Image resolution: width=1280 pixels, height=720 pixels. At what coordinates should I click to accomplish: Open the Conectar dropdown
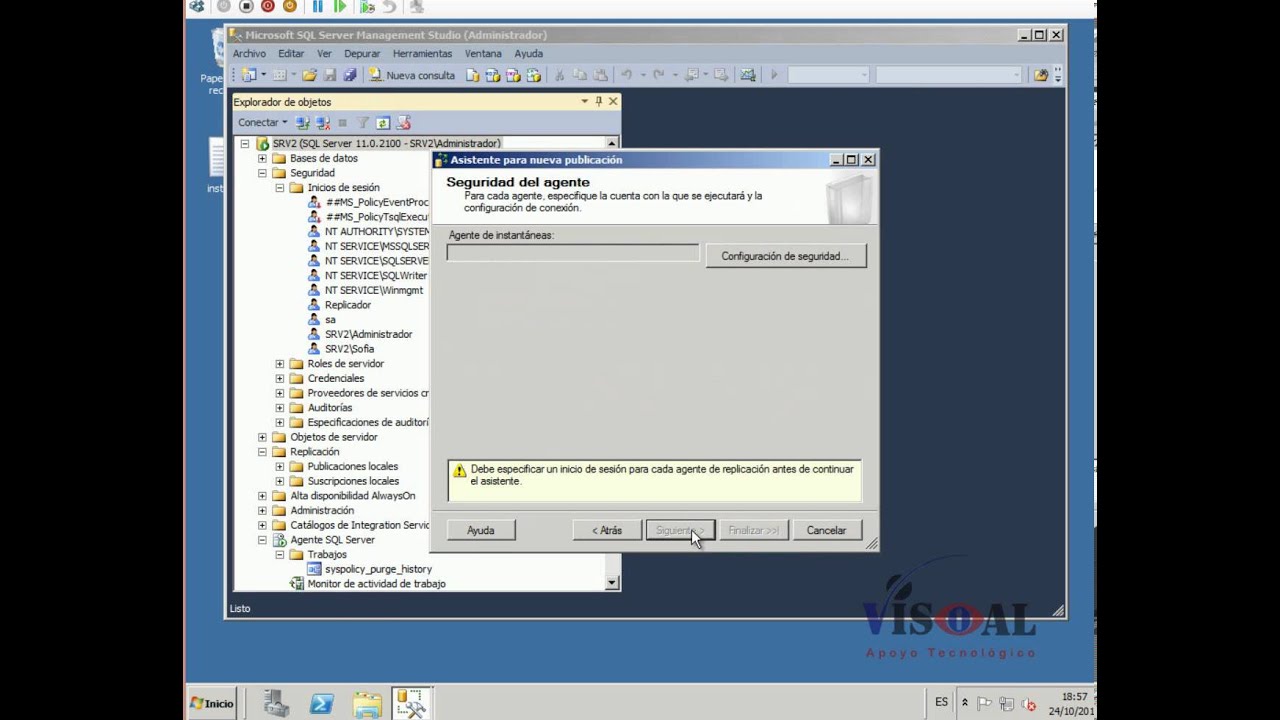point(263,123)
